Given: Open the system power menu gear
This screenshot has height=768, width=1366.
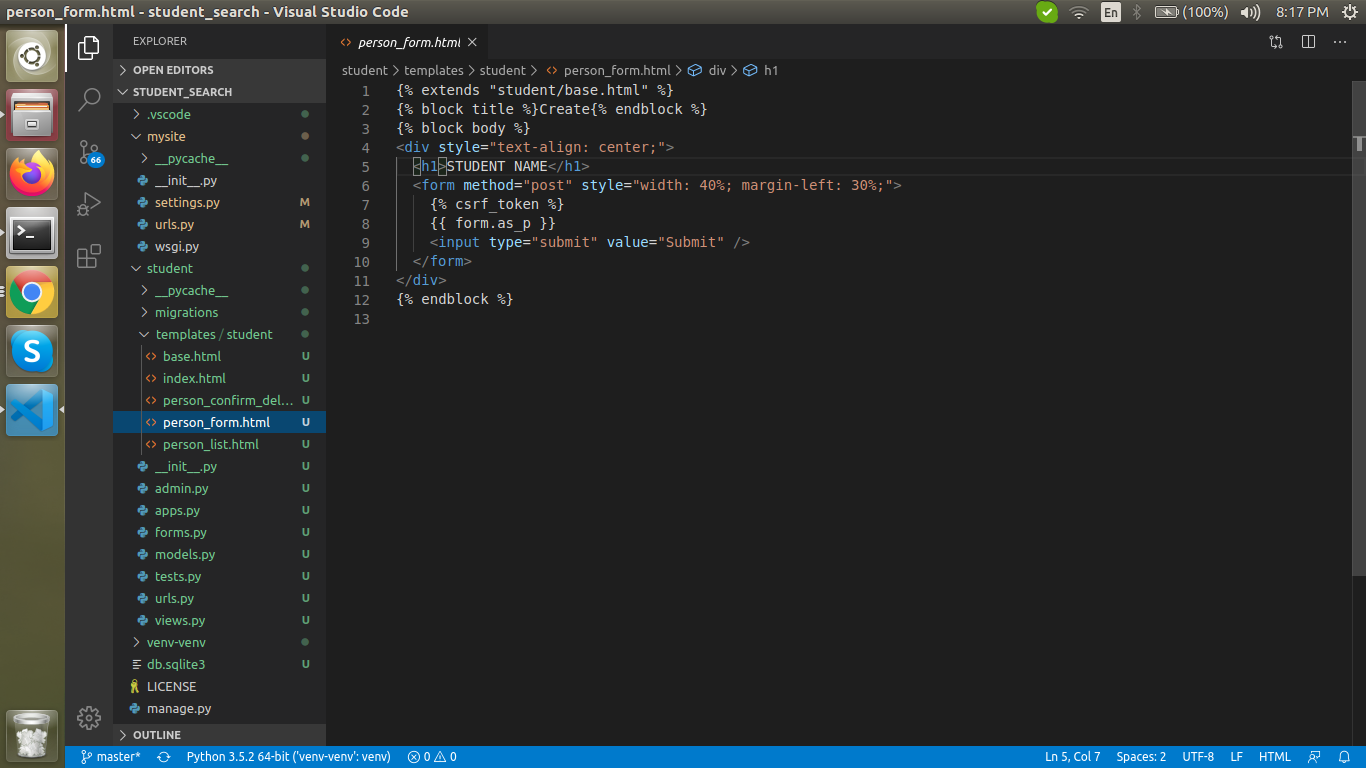Looking at the screenshot, I should click(x=1350, y=12).
